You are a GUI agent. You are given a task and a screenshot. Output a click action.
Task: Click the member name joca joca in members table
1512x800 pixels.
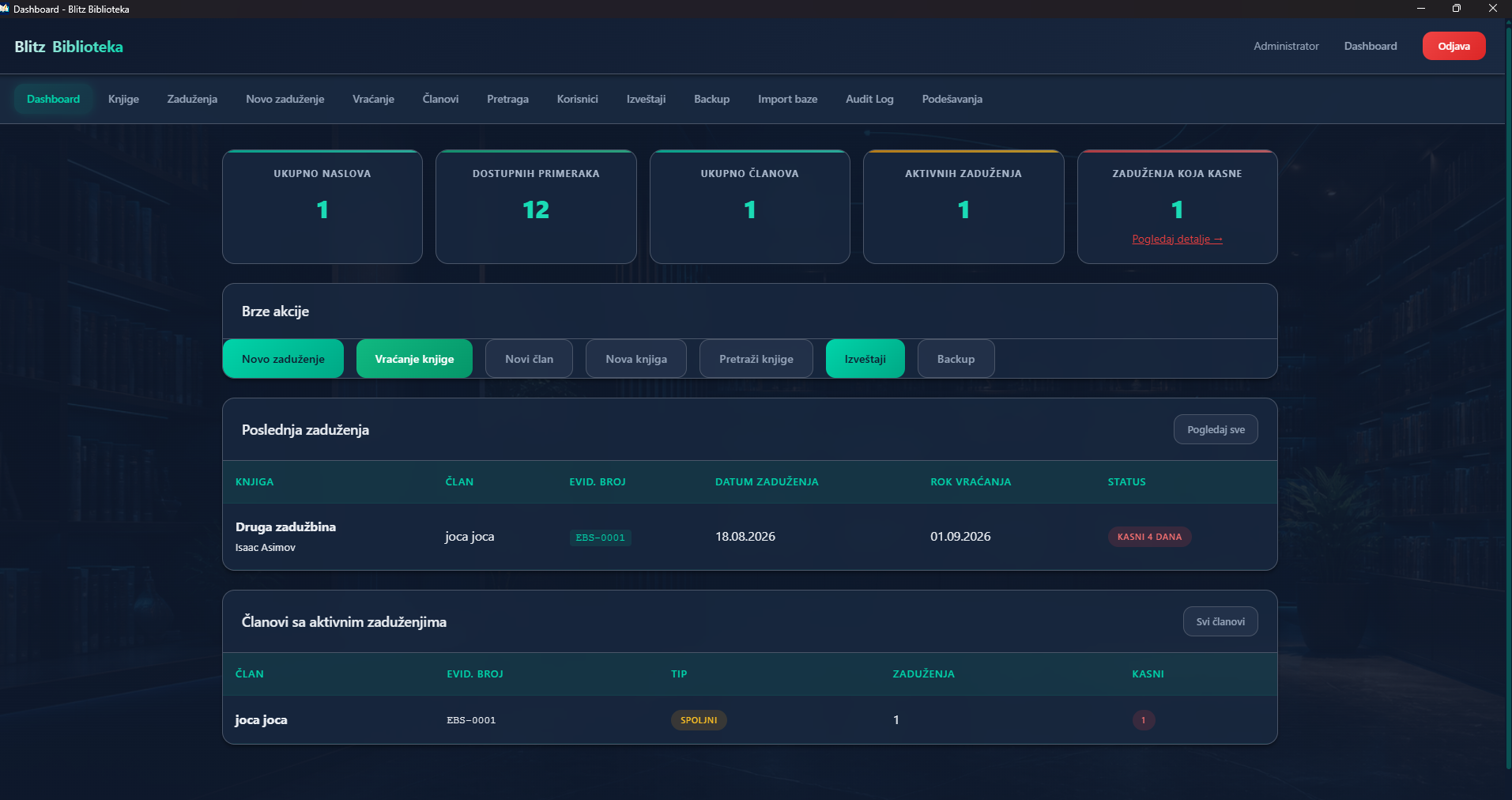(261, 720)
